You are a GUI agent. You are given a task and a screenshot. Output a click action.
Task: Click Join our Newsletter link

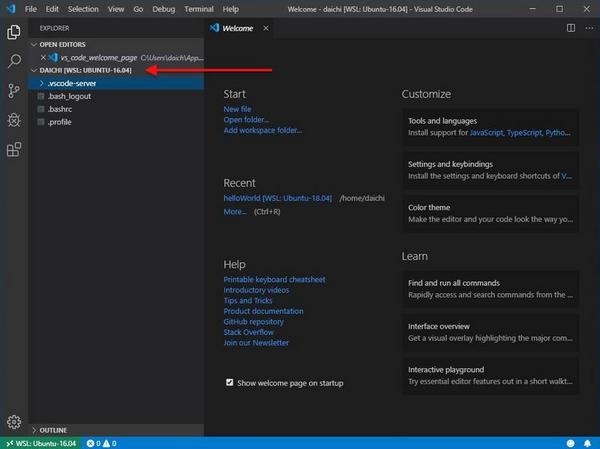(x=256, y=343)
